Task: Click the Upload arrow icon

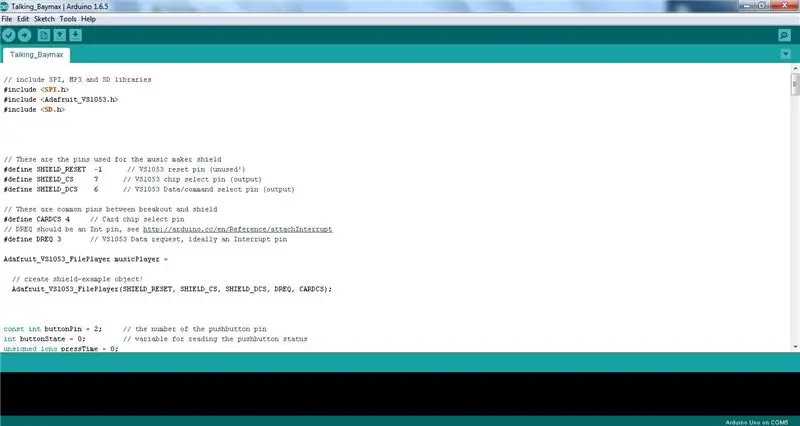Action: click(24, 35)
